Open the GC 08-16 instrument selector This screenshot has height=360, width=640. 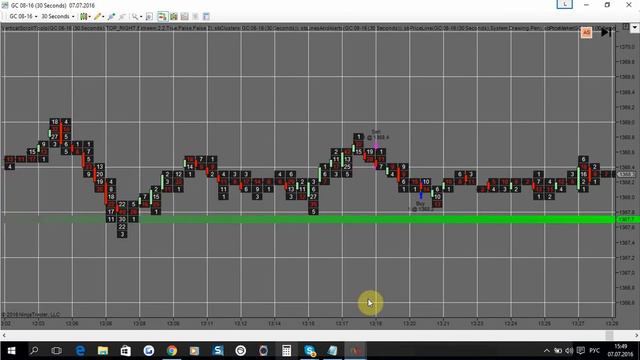[x=23, y=16]
